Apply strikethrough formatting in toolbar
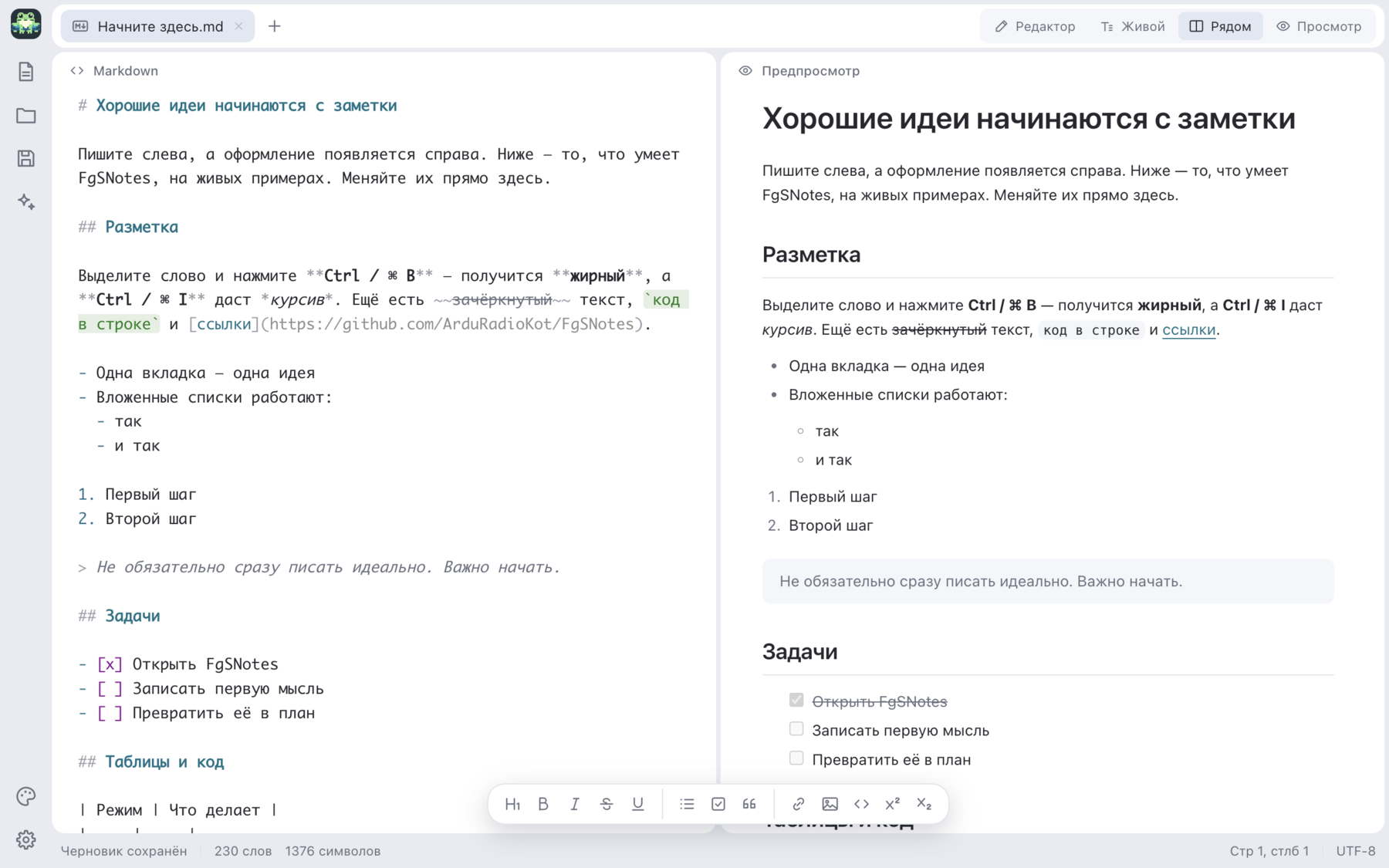This screenshot has width=1389, height=868. point(607,804)
